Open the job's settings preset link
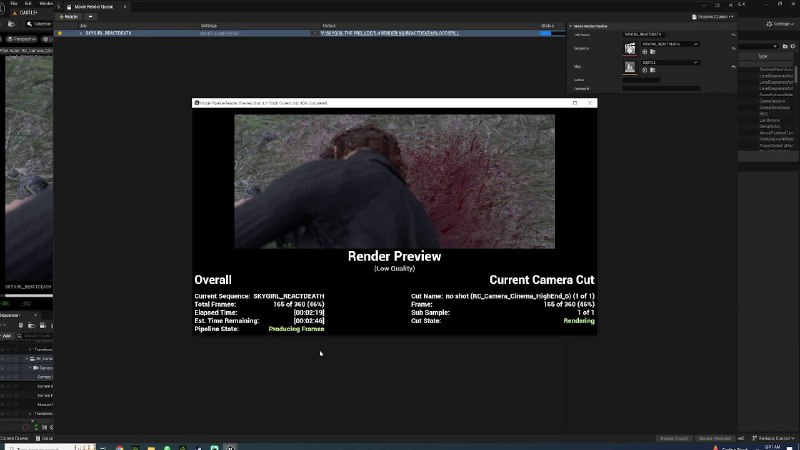Screen dimensions: 800x450 pos(219,33)
